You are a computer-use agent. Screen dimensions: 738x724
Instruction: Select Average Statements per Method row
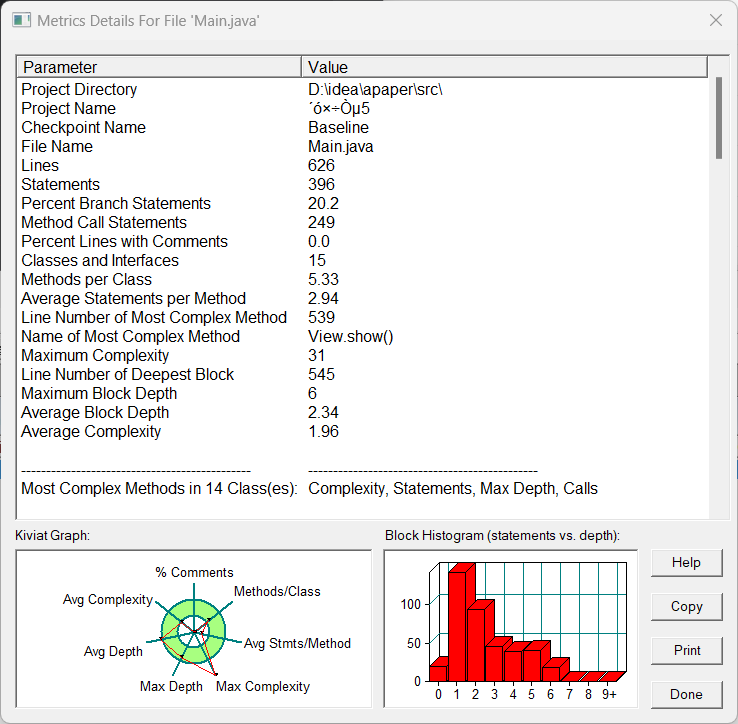coord(362,298)
